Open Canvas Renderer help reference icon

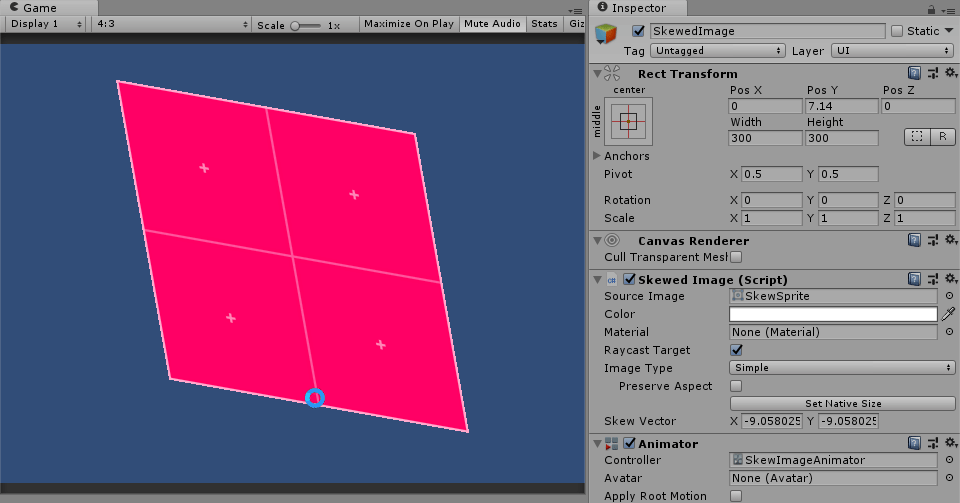(x=914, y=240)
